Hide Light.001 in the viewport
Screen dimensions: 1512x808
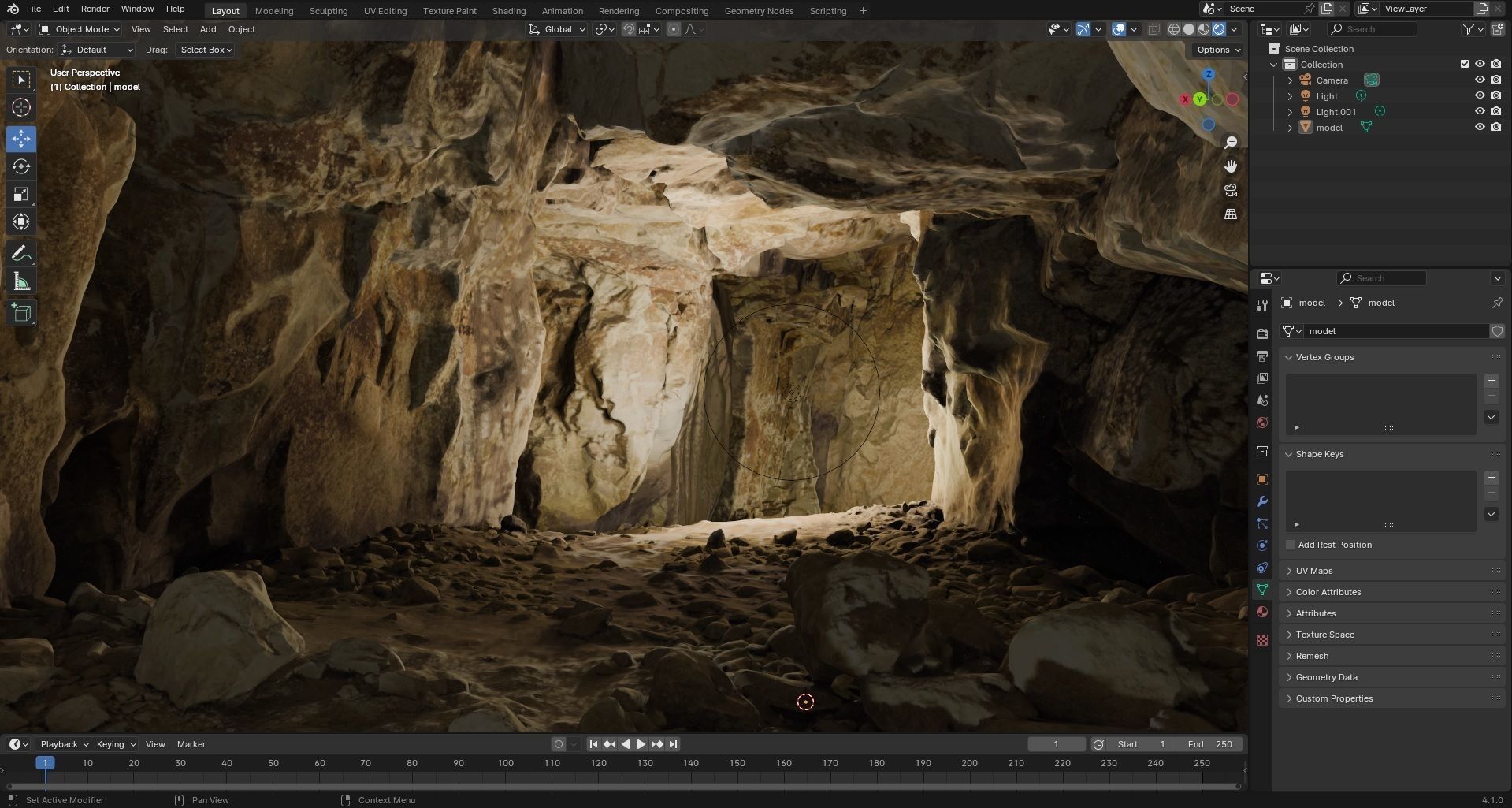[1480, 111]
